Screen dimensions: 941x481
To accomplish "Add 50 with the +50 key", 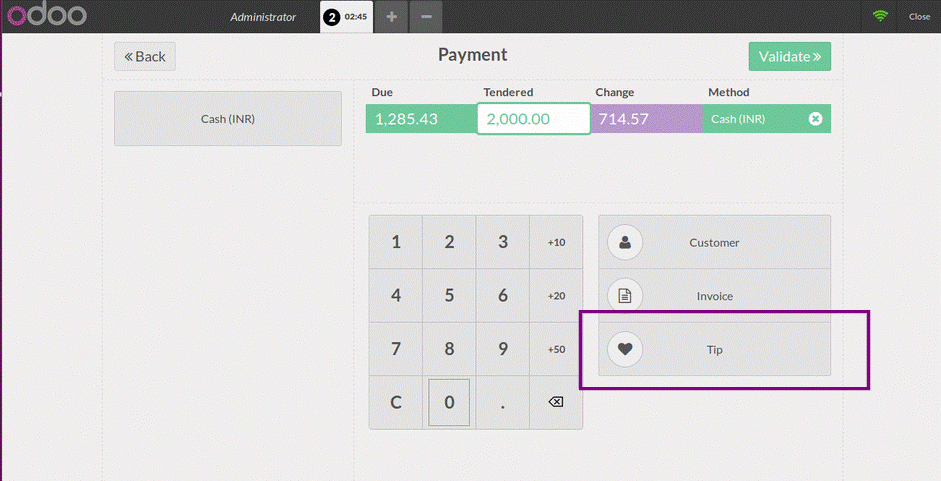I will (556, 349).
